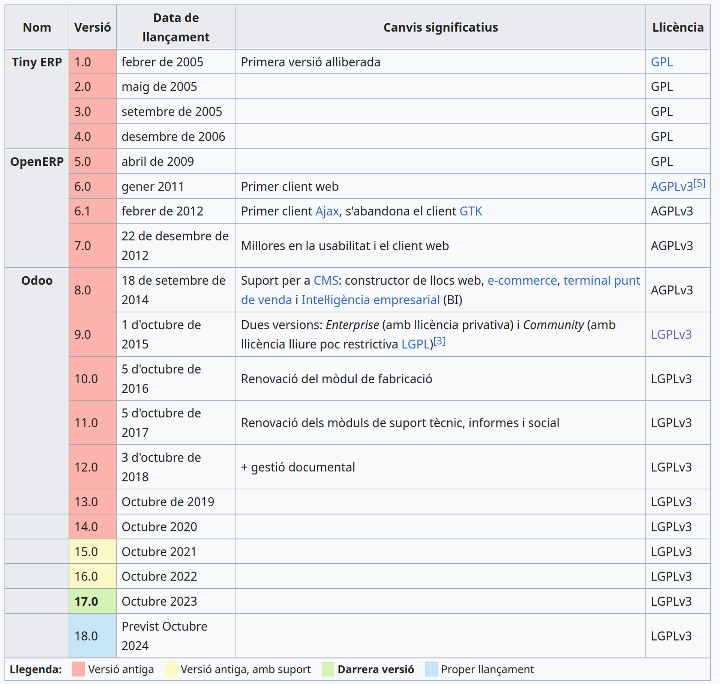Select the 'Odoo' name cell
720x684 pixels.
point(37,391)
